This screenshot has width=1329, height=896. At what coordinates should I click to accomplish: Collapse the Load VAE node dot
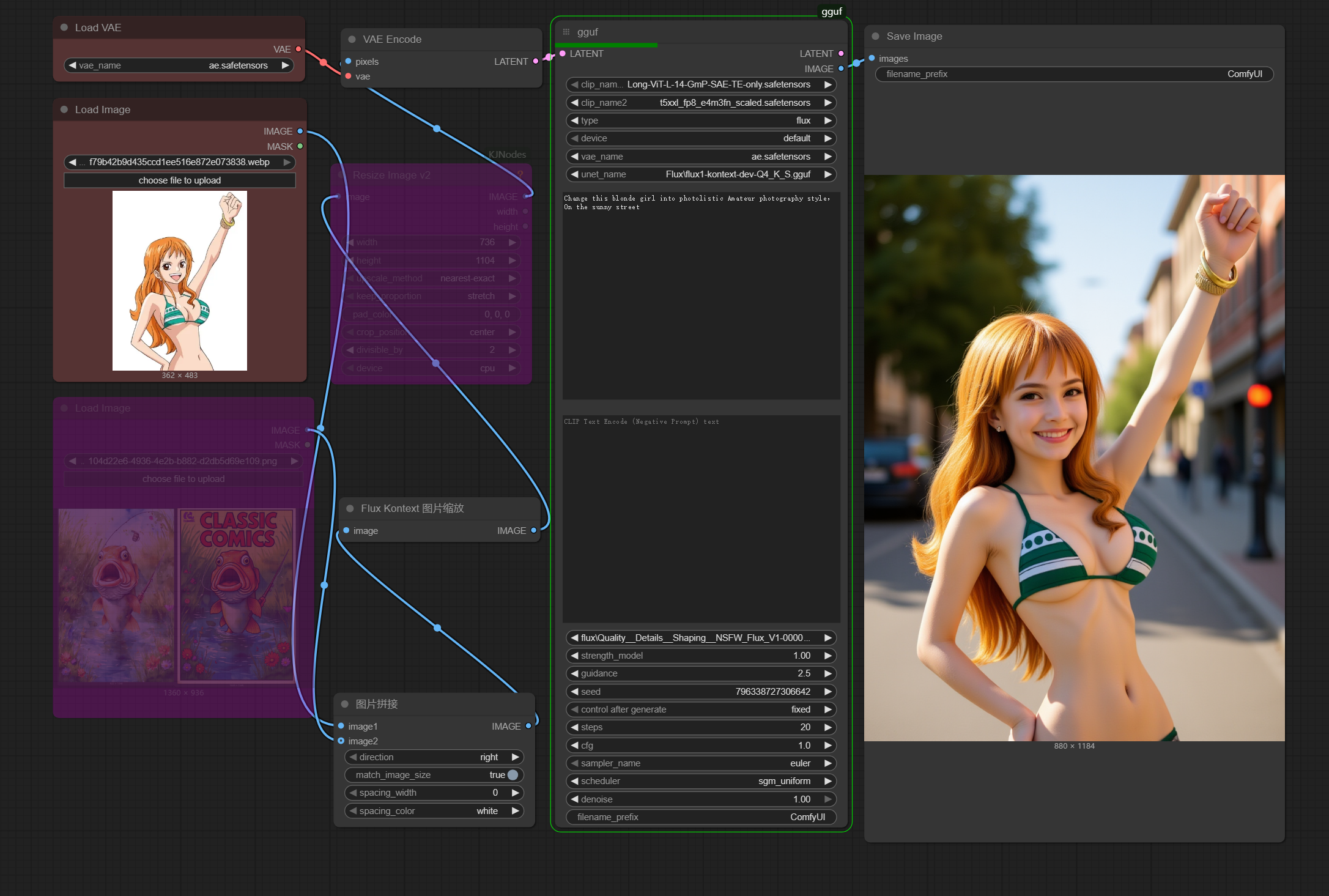click(64, 28)
